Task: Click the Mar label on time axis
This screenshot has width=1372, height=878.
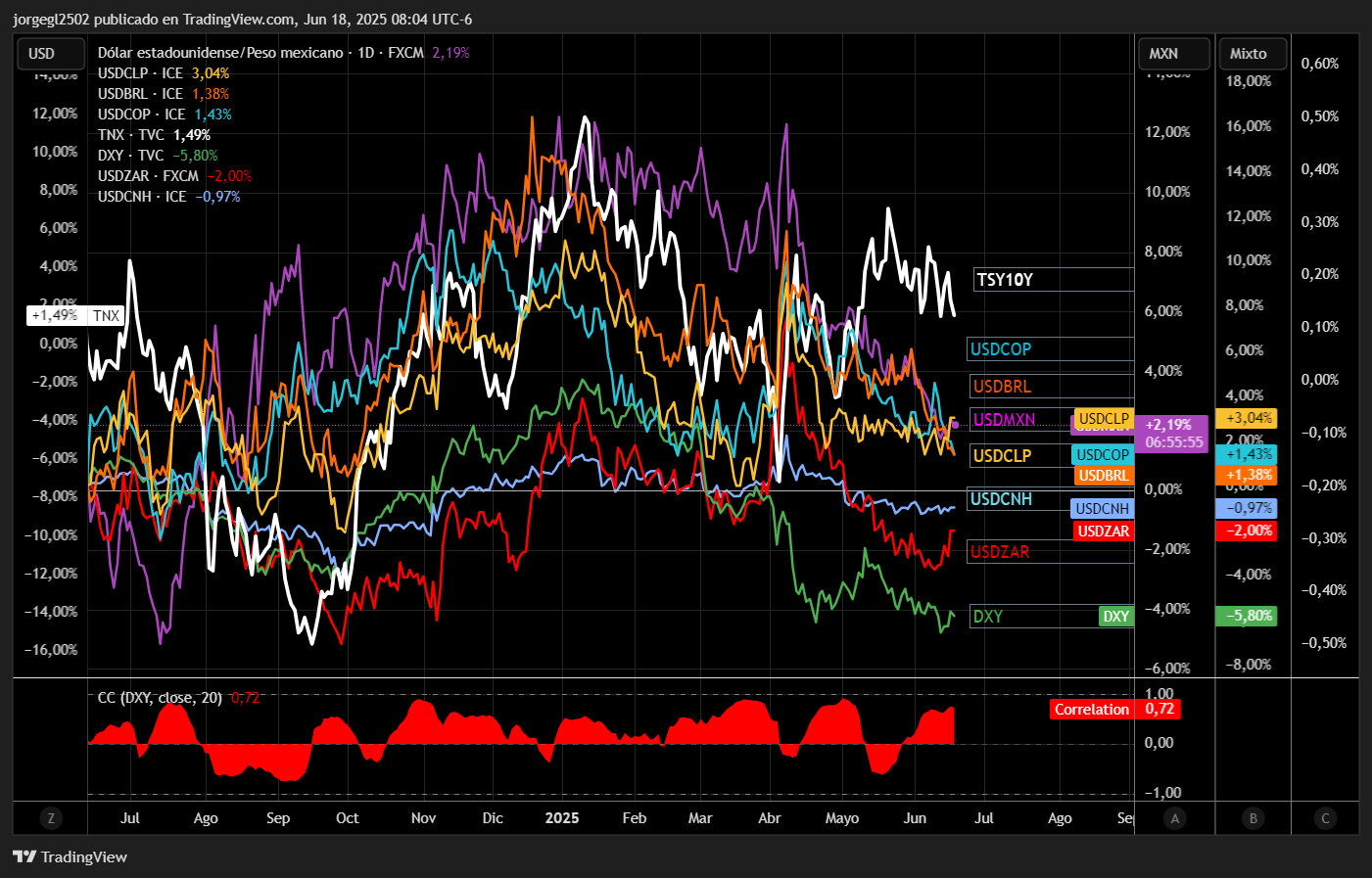Action: [x=700, y=818]
